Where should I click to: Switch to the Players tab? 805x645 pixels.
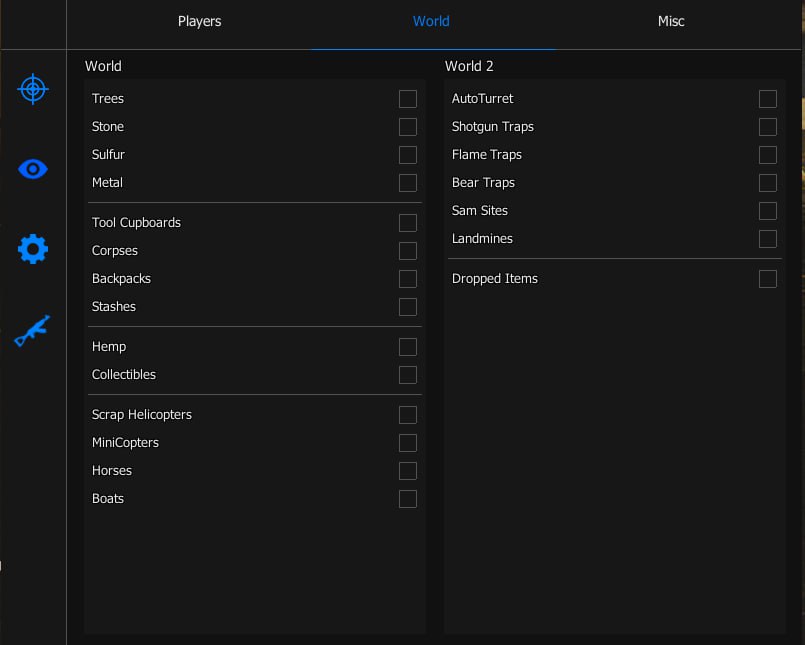pyautogui.click(x=199, y=21)
